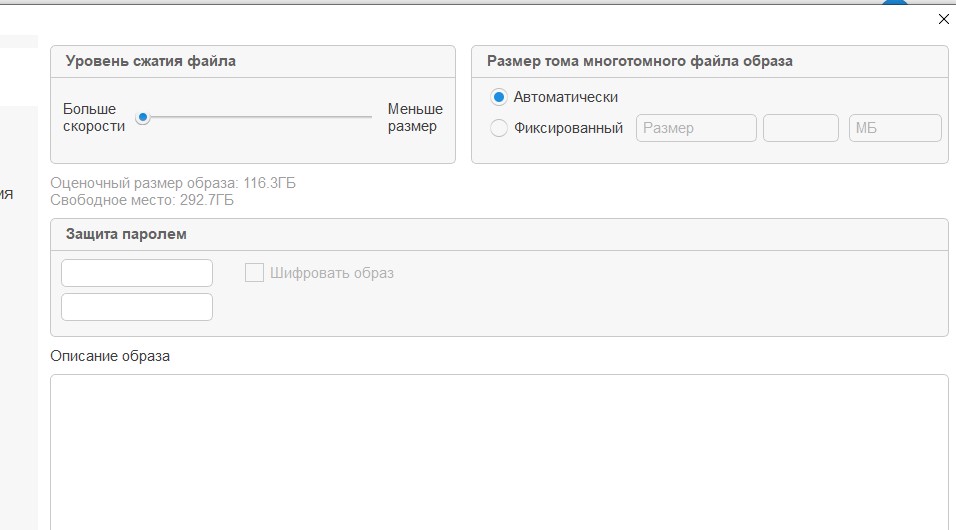Click the Размер тома многотомного файла образа header
The height and width of the screenshot is (530, 956).
(x=640, y=61)
